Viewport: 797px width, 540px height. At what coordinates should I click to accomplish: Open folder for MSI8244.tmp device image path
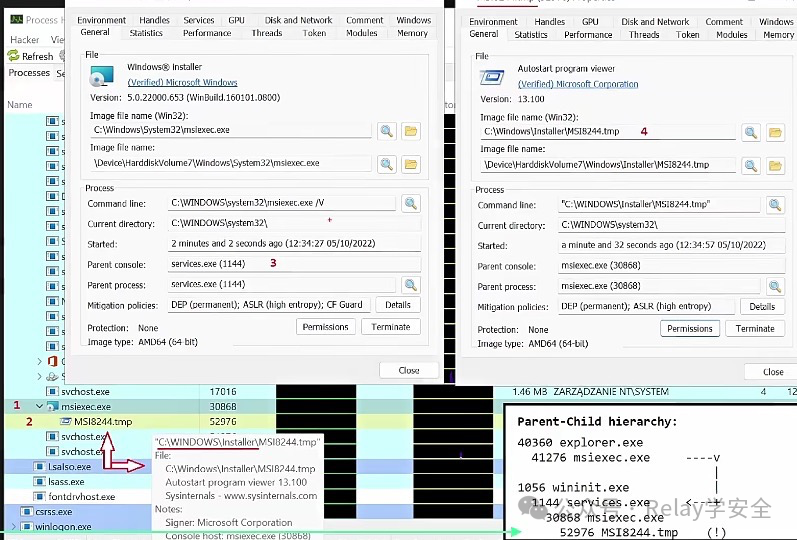point(775,166)
